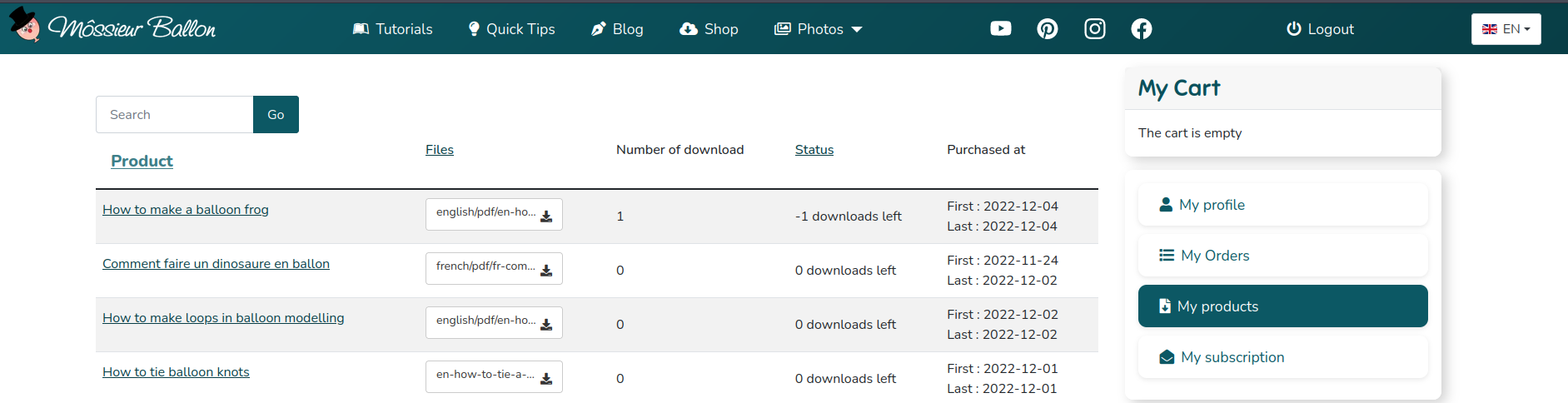Open How to make a balloon frog
This screenshot has height=403, width=1568.
pyautogui.click(x=186, y=210)
